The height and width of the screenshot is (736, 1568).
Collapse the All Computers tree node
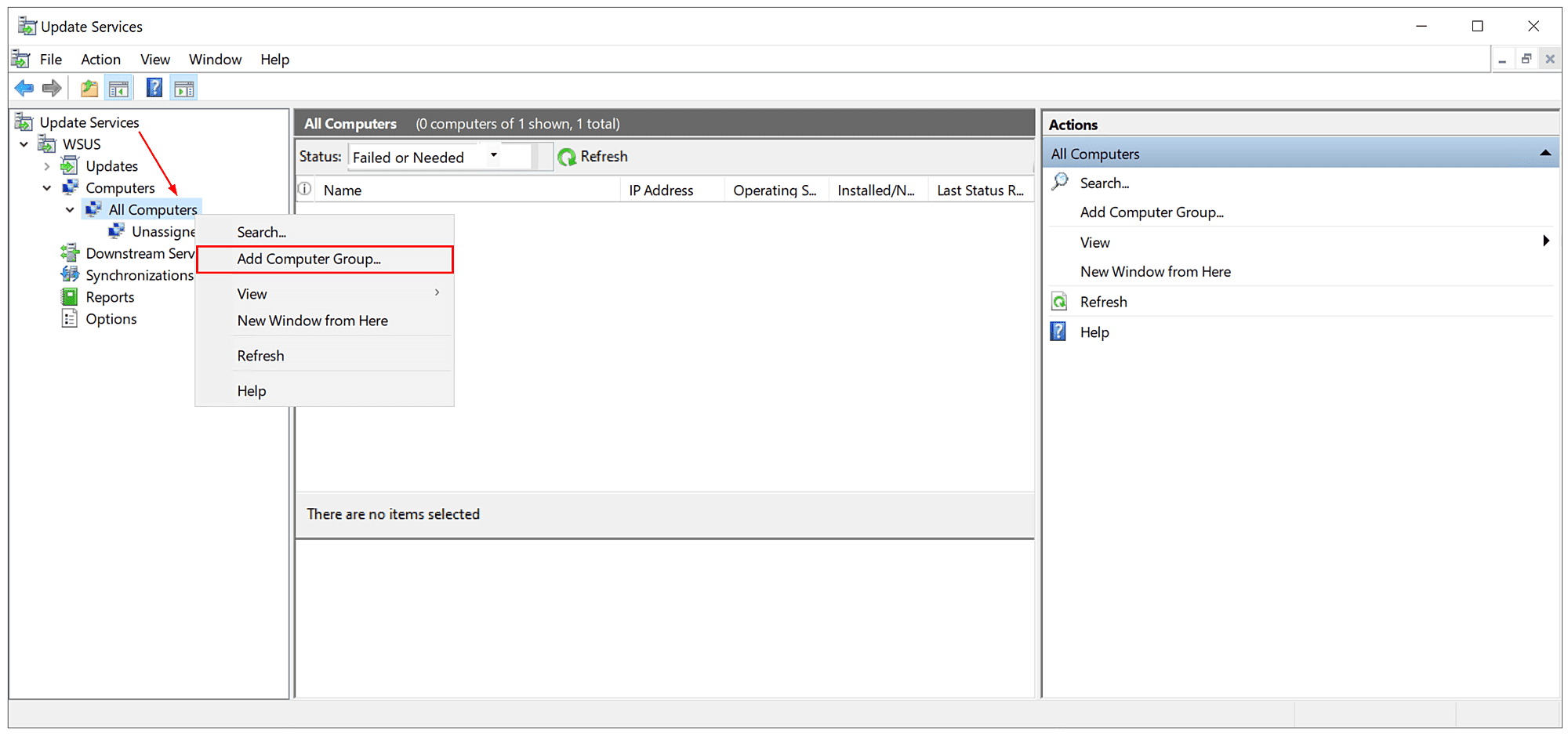[70, 210]
